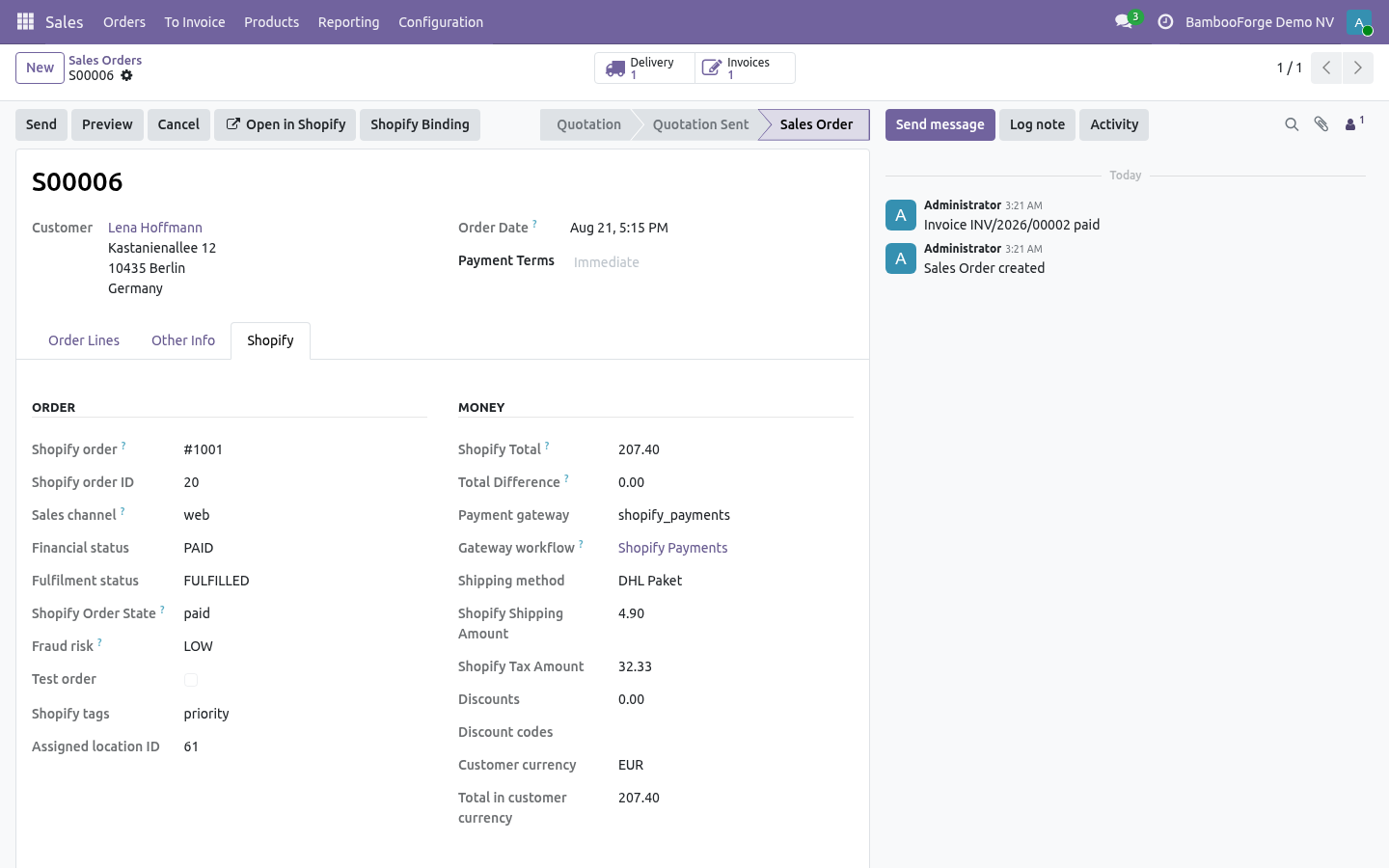Screen dimensions: 1389x868
Task: Open the Shopify Payments gateway workflow link
Action: click(673, 548)
